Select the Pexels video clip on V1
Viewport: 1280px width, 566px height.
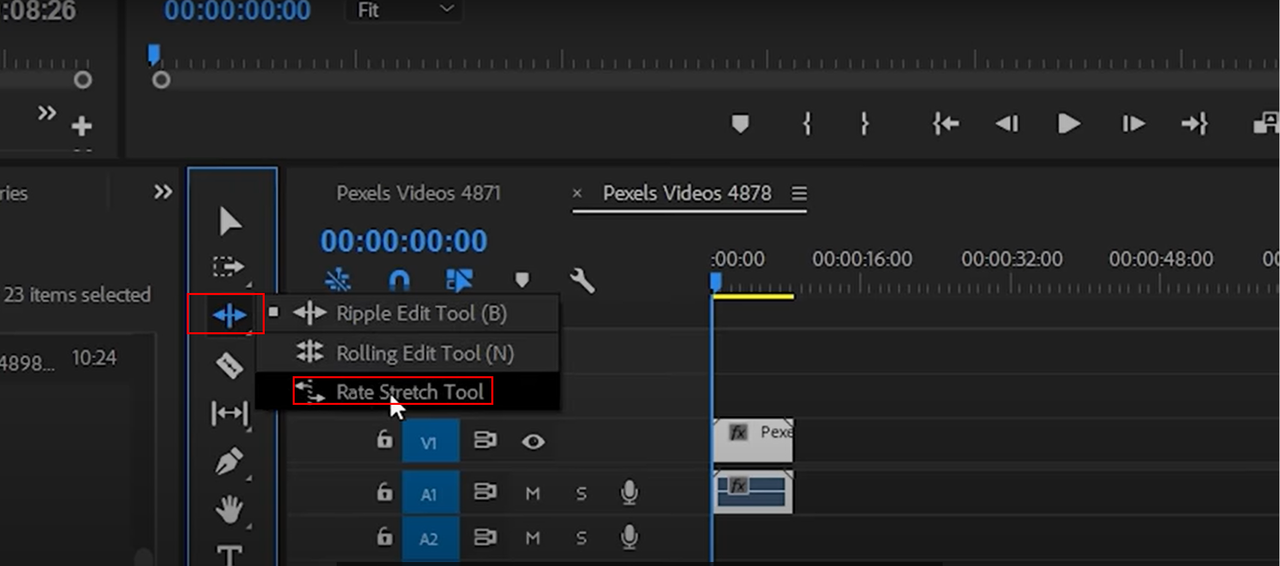pos(753,440)
